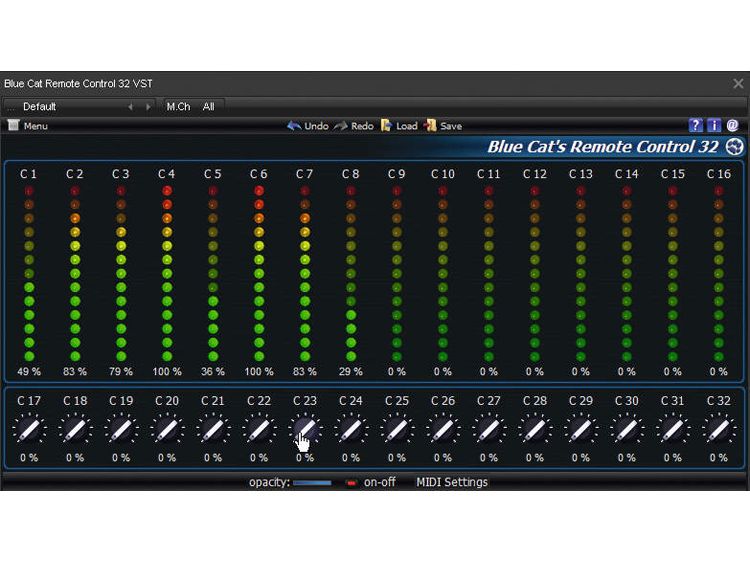
Task: Click the '100 %' value under C 6
Action: 259,372
